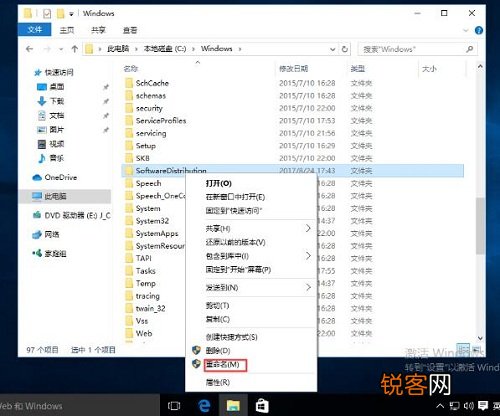Viewport: 500px width, 416px height.
Task: Click 此电脑 breadcrumb in address bar
Action: tap(118, 49)
